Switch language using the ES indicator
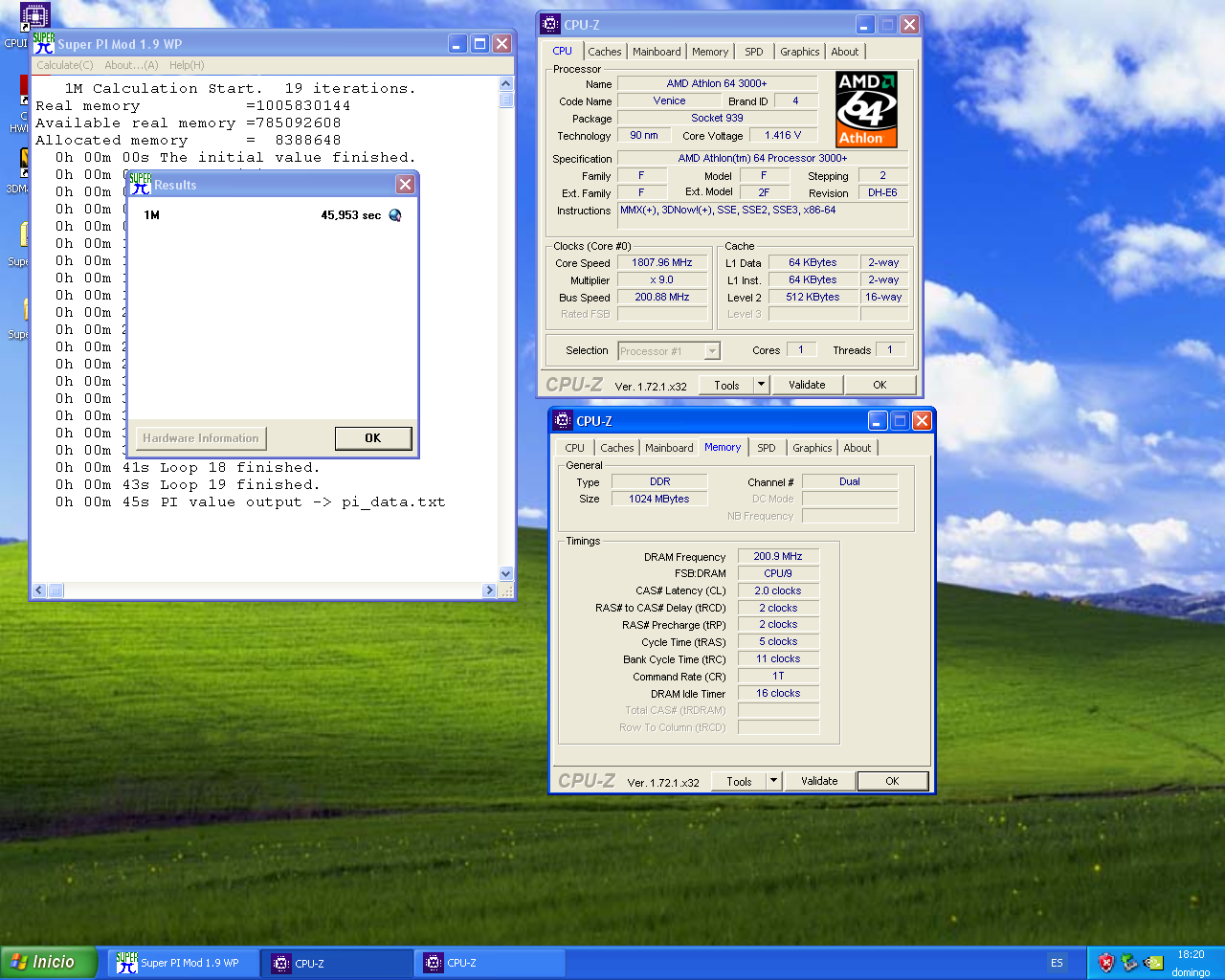 point(1057,963)
